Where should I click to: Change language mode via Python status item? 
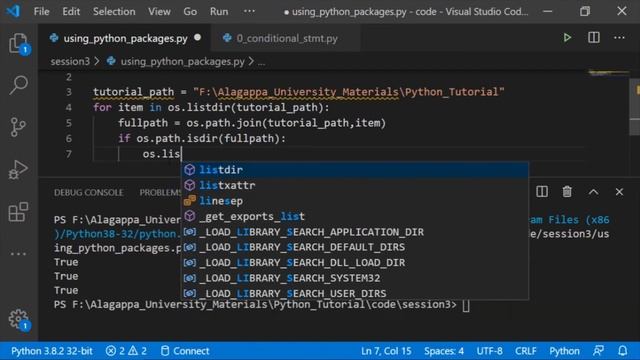tap(564, 351)
